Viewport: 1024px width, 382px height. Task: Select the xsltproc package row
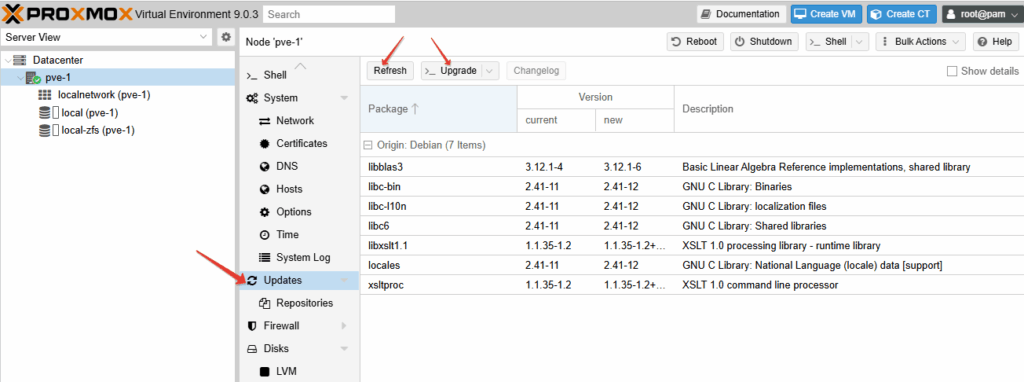click(x=692, y=285)
